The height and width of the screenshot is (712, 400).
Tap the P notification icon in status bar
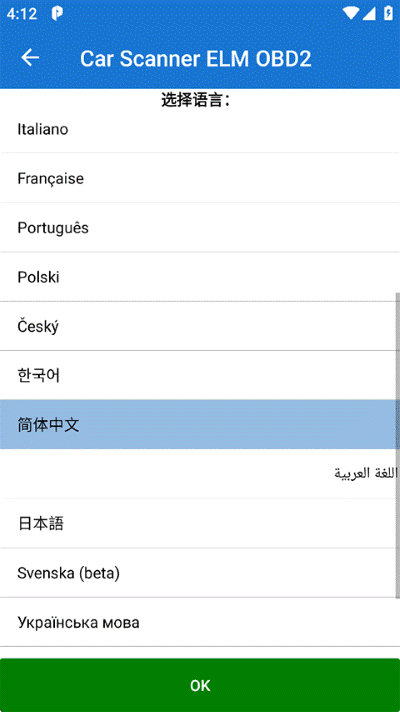coord(57,14)
